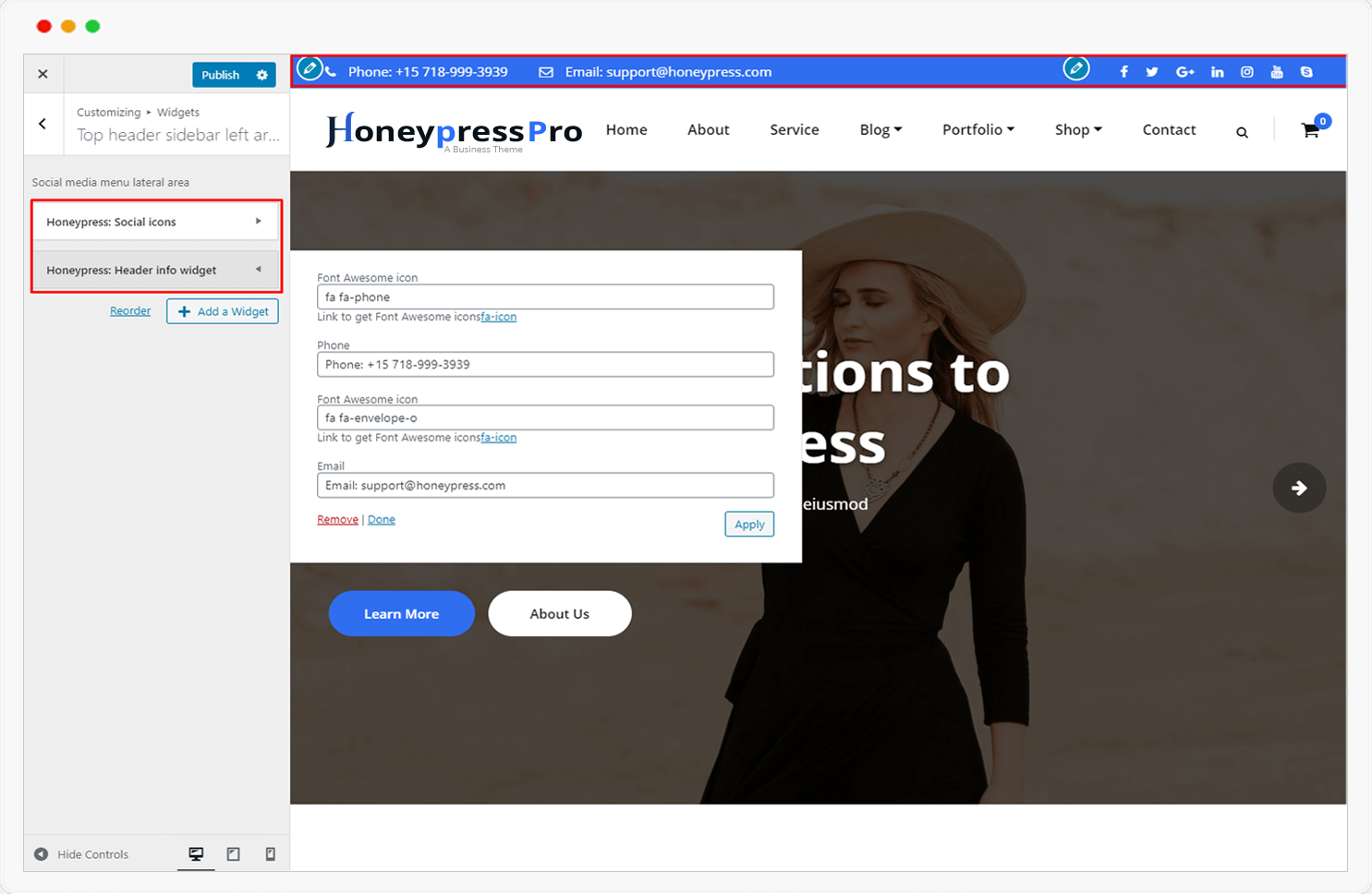Switch to mobile preview mode
Viewport: 1372px width, 894px height.
(x=270, y=854)
